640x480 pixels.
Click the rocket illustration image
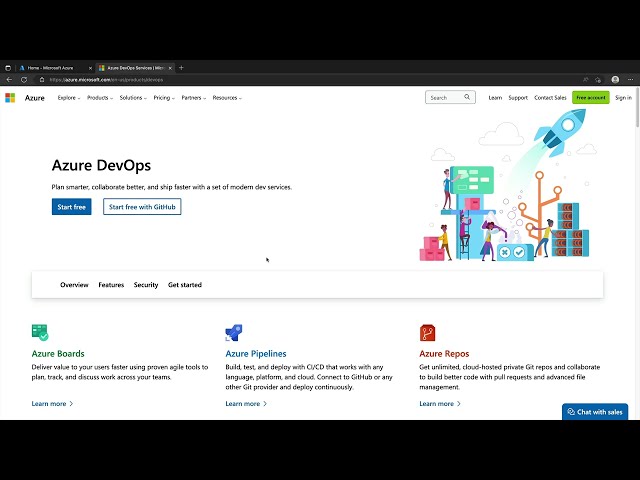(x=504, y=185)
